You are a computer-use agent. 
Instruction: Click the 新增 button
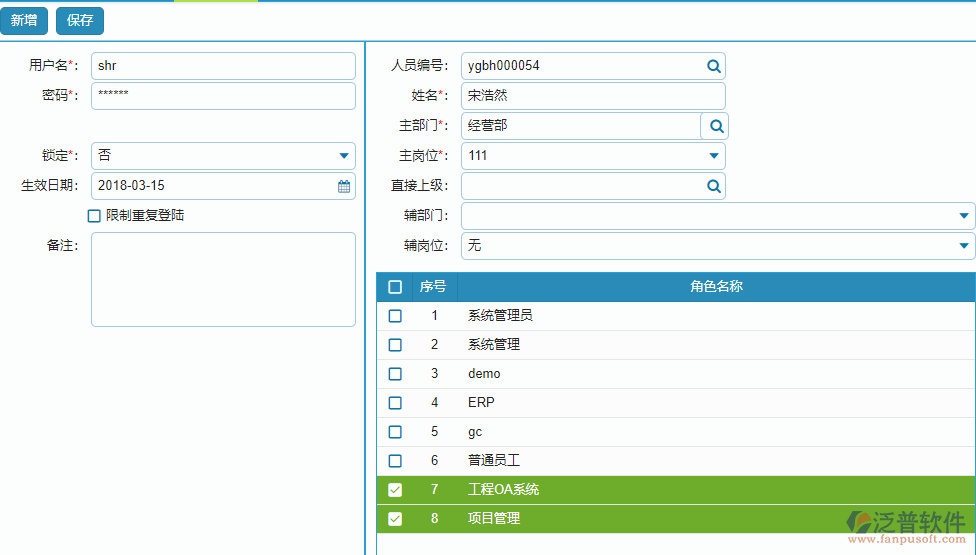(x=24, y=20)
